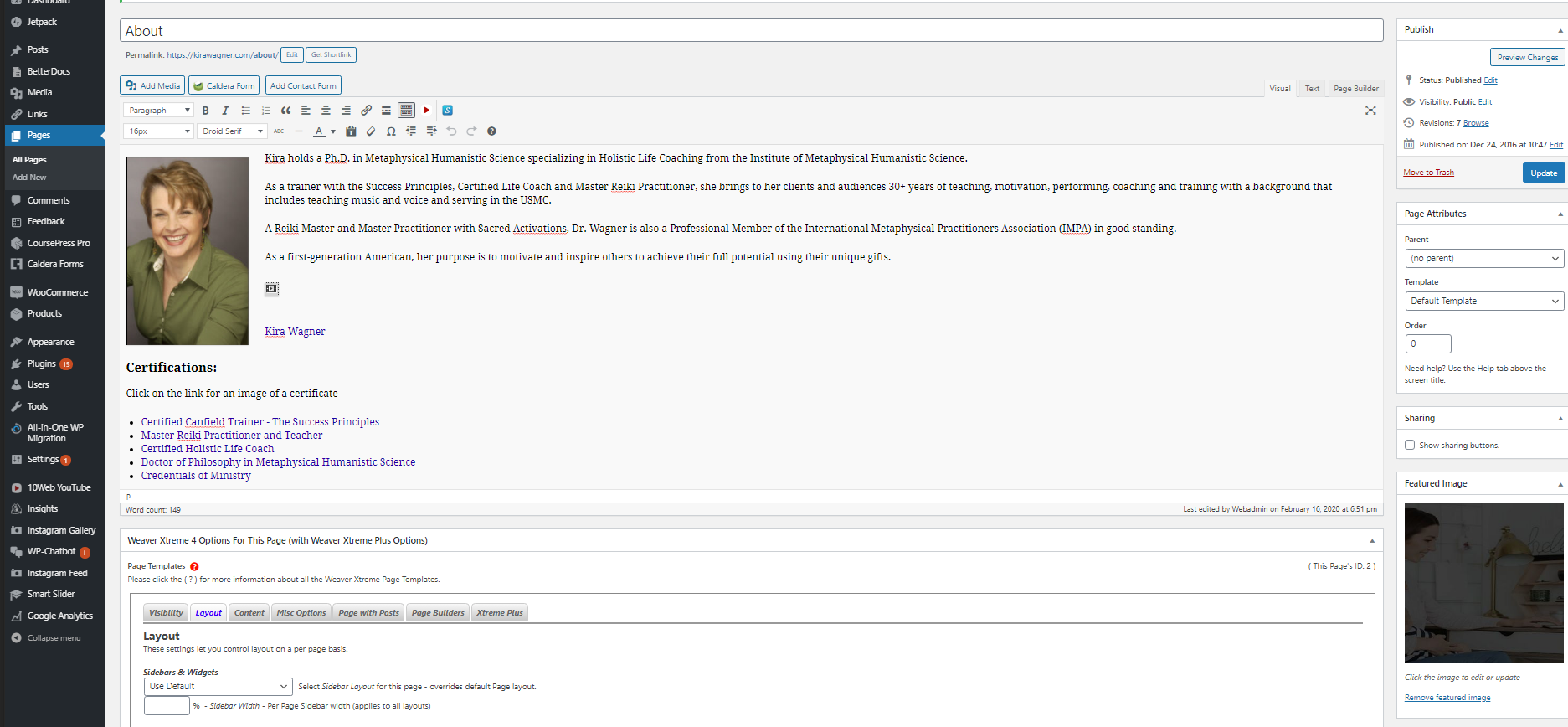
Task: Toggle bold formatting in the editor toolbar
Action: tap(205, 111)
